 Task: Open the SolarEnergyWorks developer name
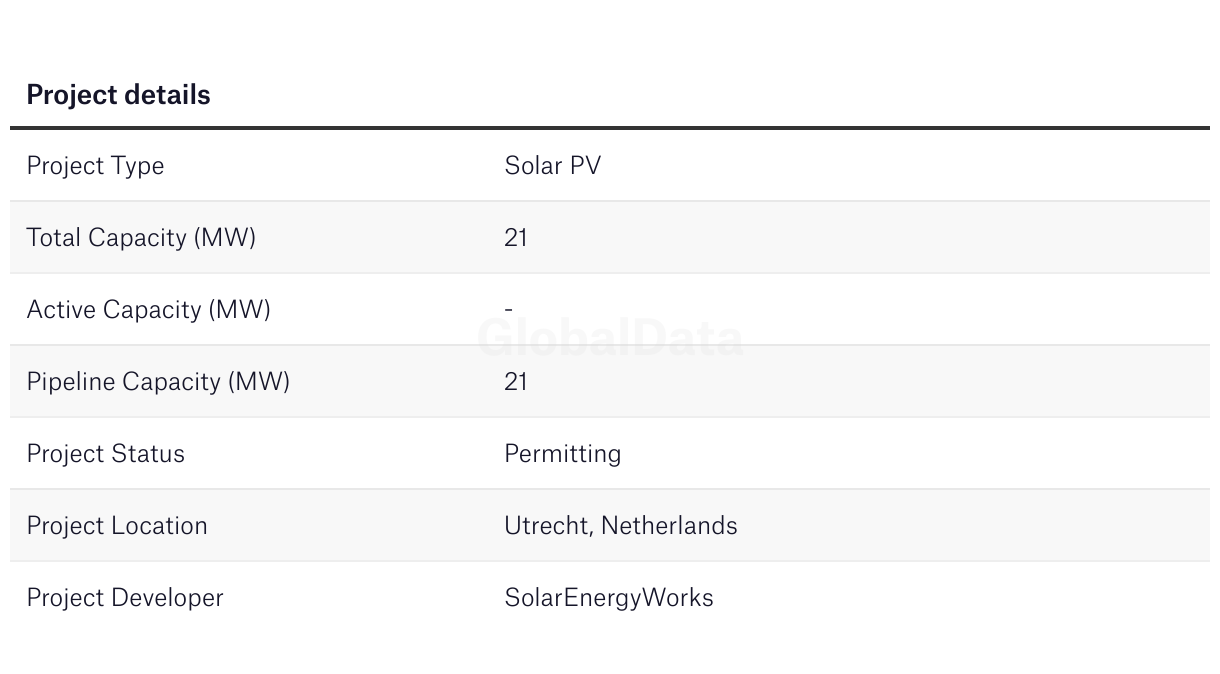click(609, 598)
